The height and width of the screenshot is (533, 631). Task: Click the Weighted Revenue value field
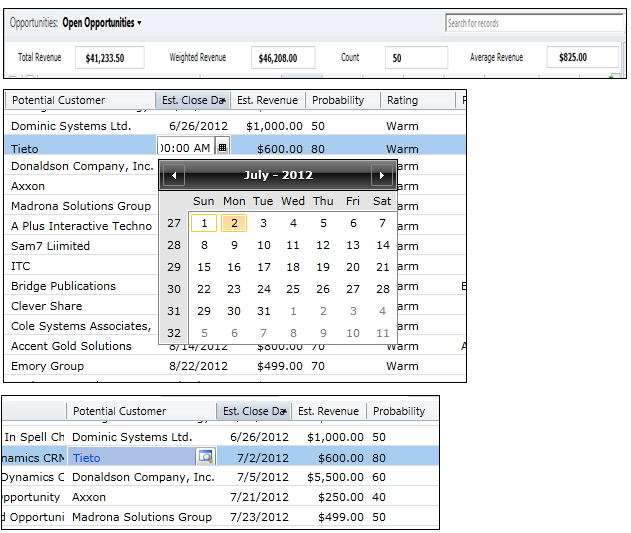pyautogui.click(x=283, y=58)
